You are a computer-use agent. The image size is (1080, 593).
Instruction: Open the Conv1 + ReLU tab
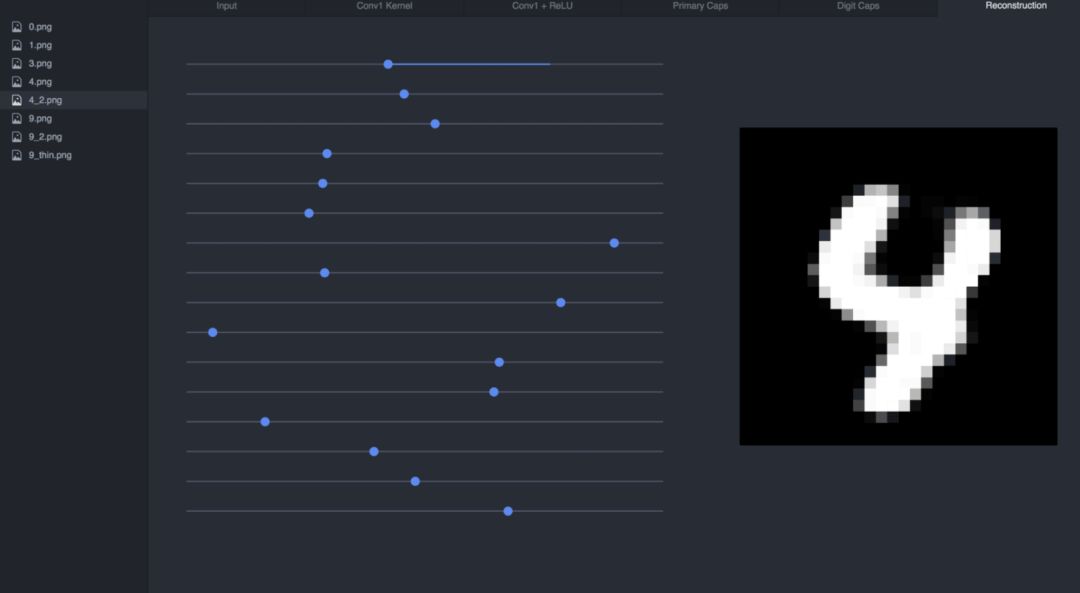[542, 6]
